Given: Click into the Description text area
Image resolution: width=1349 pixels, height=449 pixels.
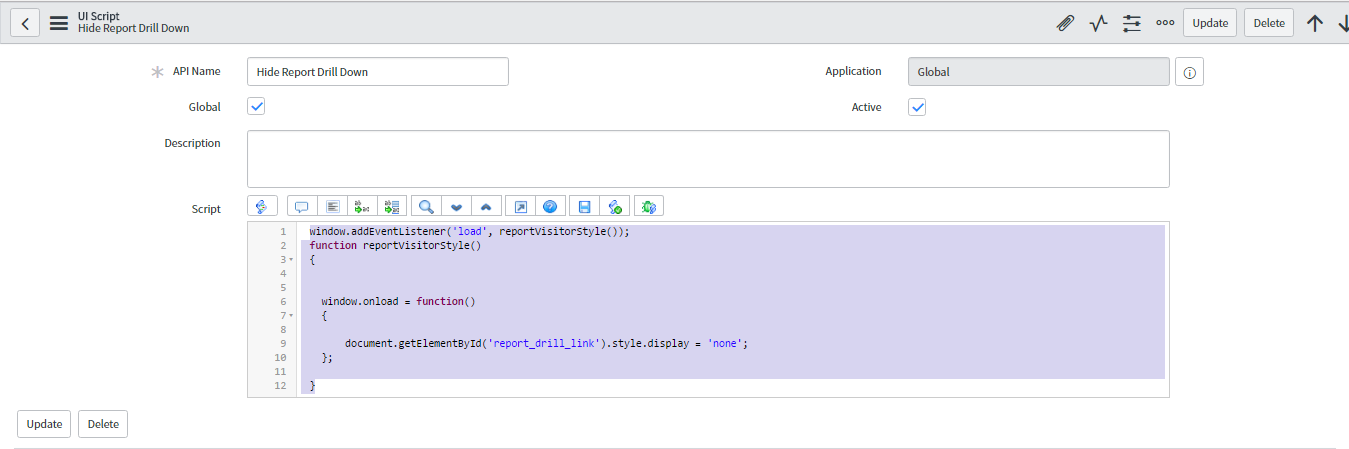Looking at the screenshot, I should [708, 159].
